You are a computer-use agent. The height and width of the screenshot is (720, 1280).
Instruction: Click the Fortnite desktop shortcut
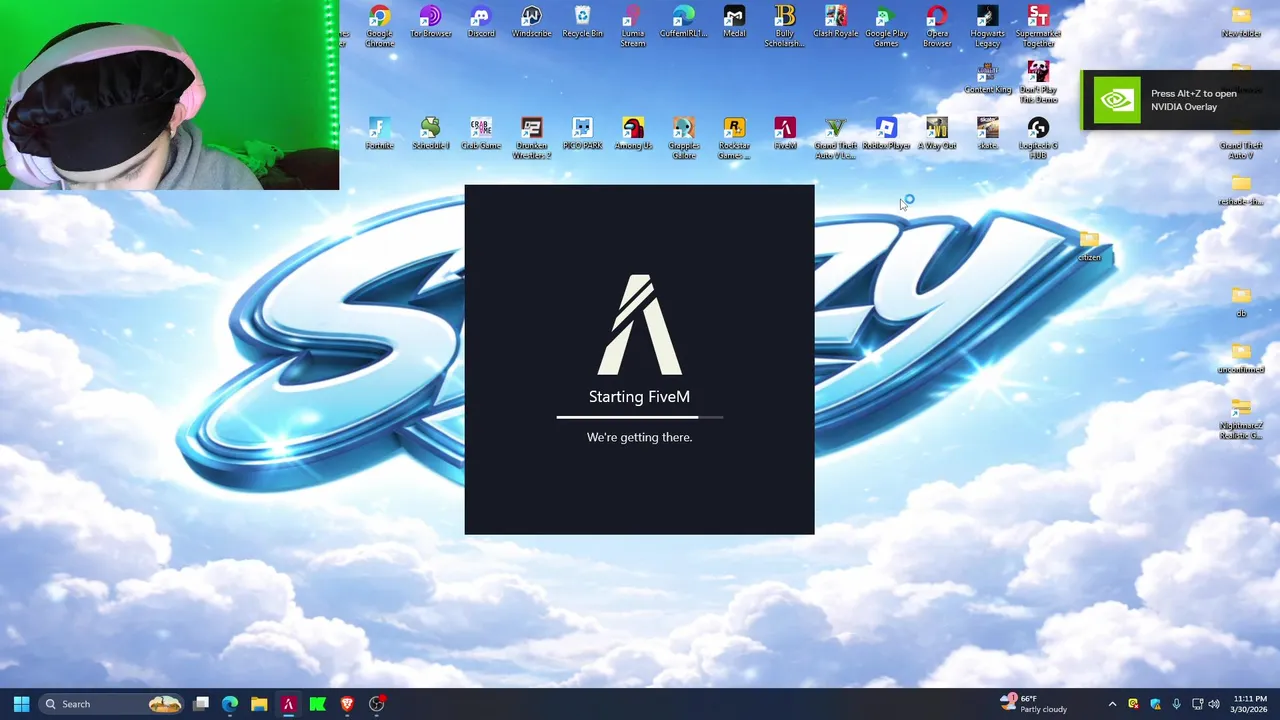pyautogui.click(x=380, y=134)
